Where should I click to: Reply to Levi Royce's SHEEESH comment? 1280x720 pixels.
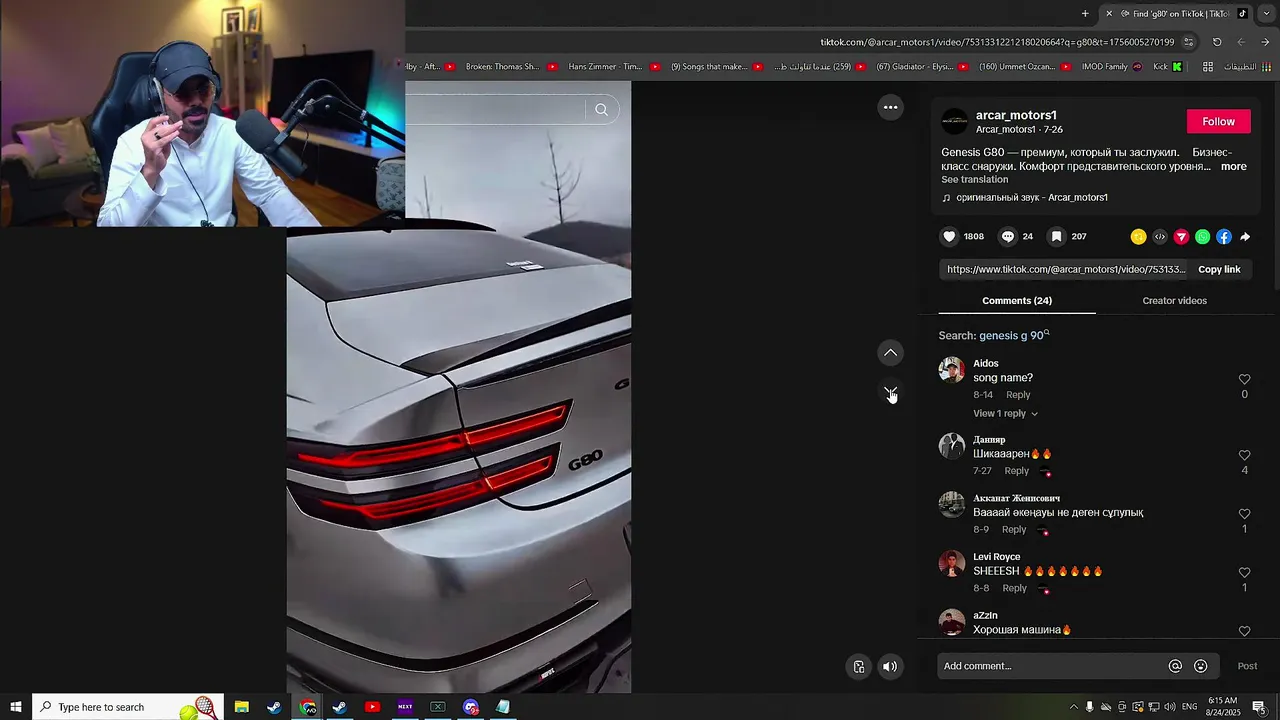1014,589
